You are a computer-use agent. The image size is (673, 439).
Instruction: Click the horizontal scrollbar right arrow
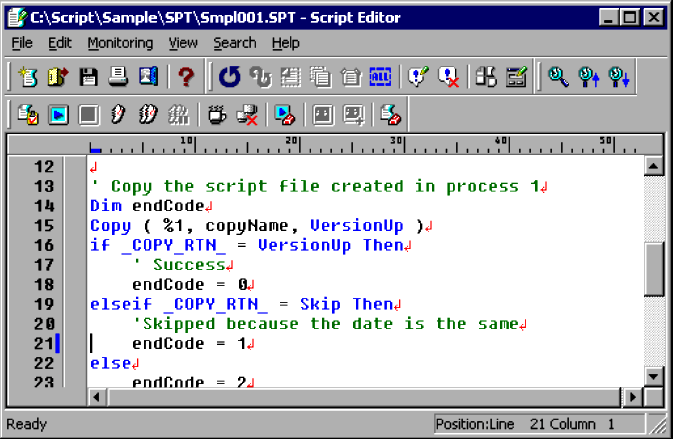[x=632, y=397]
